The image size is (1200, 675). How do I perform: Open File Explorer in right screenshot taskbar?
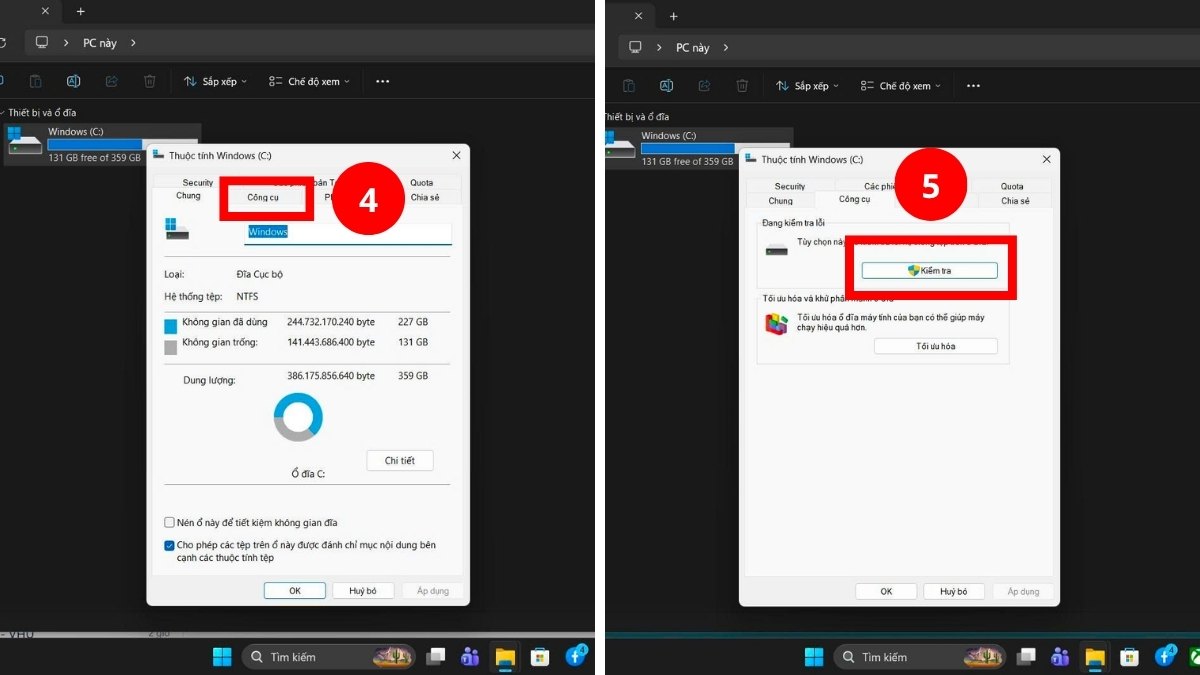(x=1096, y=656)
